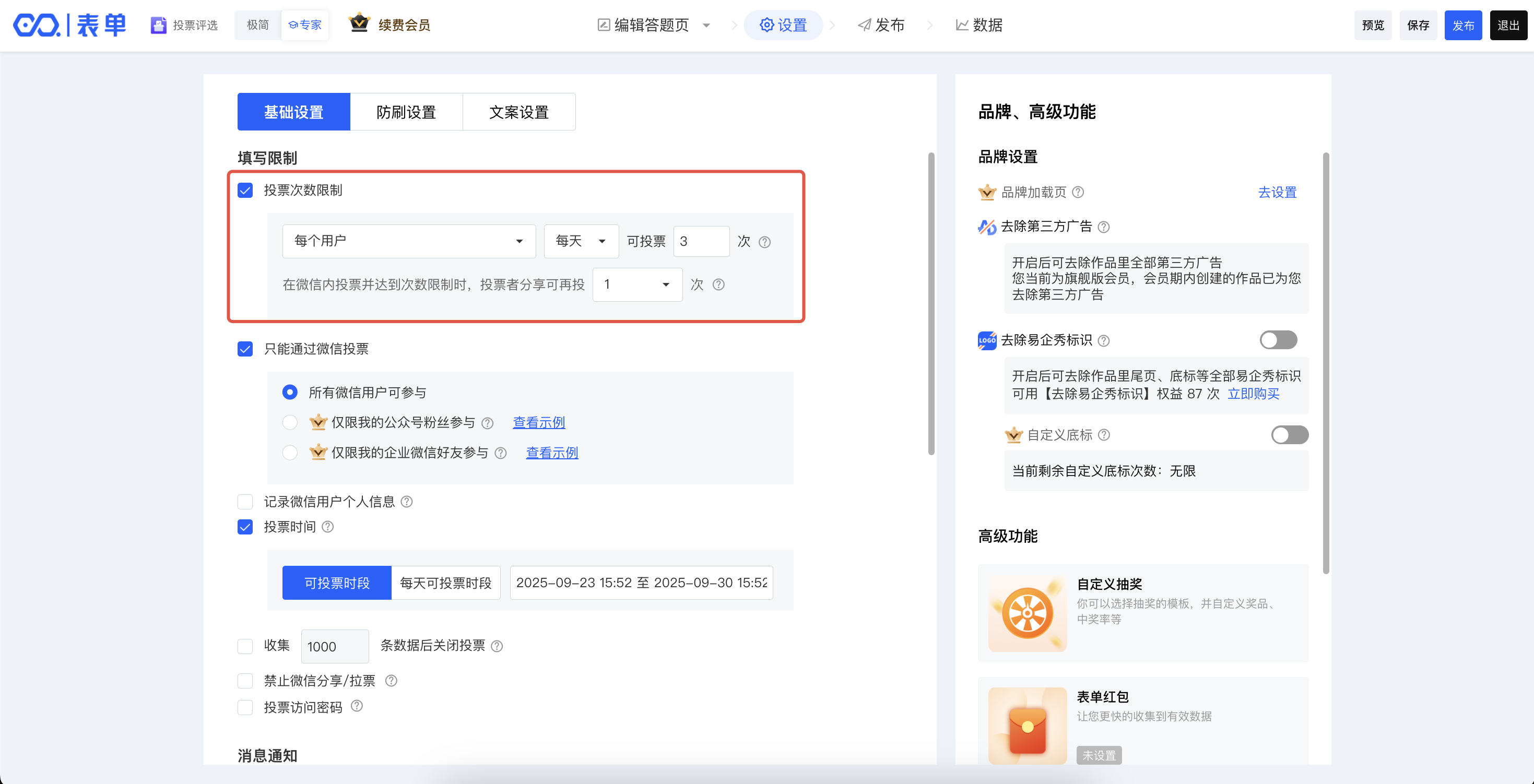The image size is (1534, 784).
Task: Click the crown icon beside 续费会员
Action: point(359,23)
